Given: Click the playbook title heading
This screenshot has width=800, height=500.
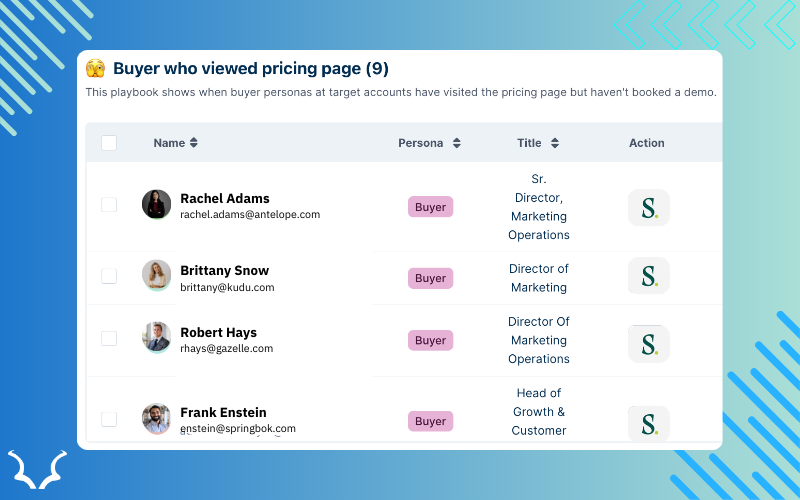Looking at the screenshot, I should tap(250, 69).
